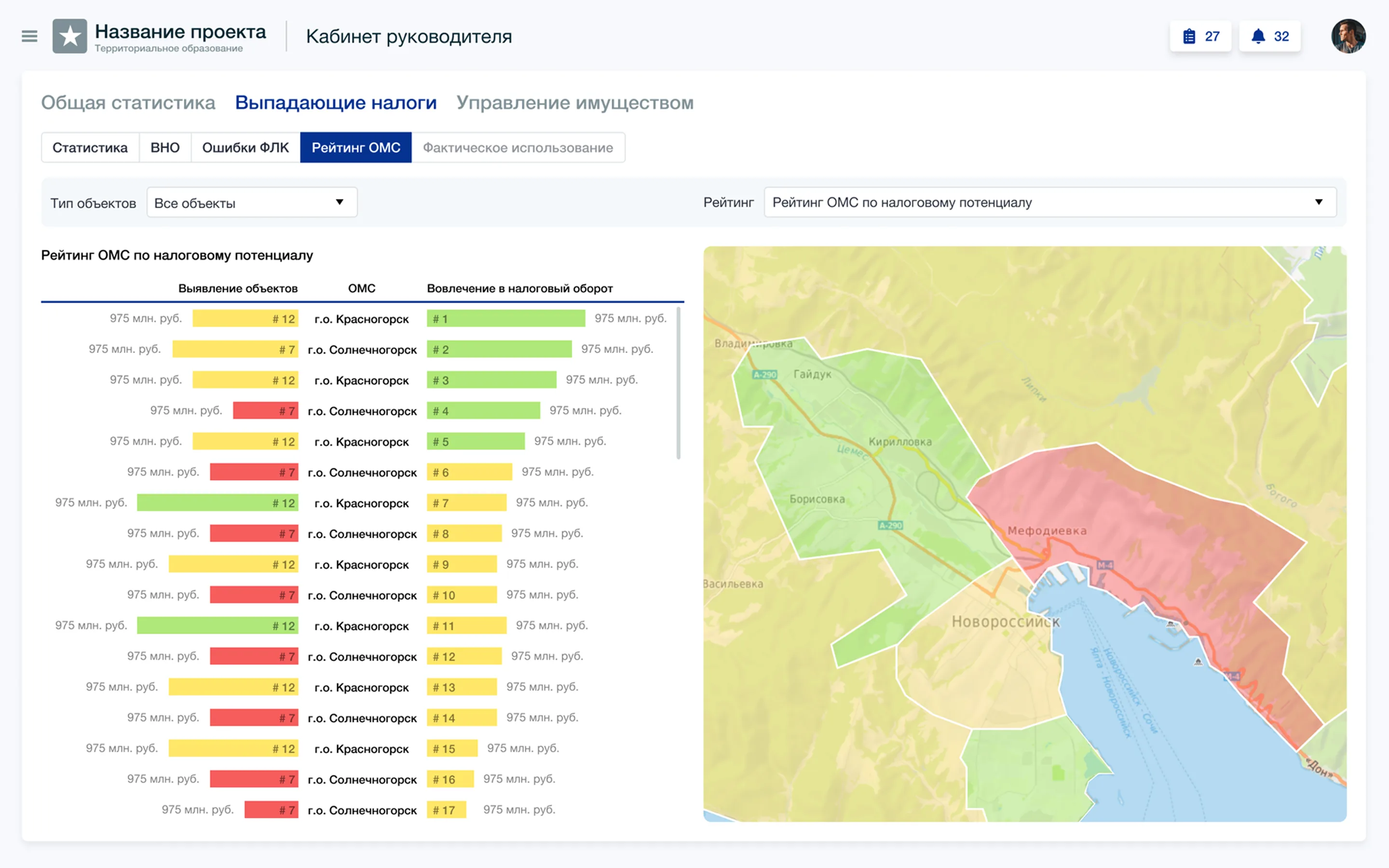Image resolution: width=1389 pixels, height=868 pixels.
Task: Click the M-4 road marker on map
Action: click(x=1105, y=565)
